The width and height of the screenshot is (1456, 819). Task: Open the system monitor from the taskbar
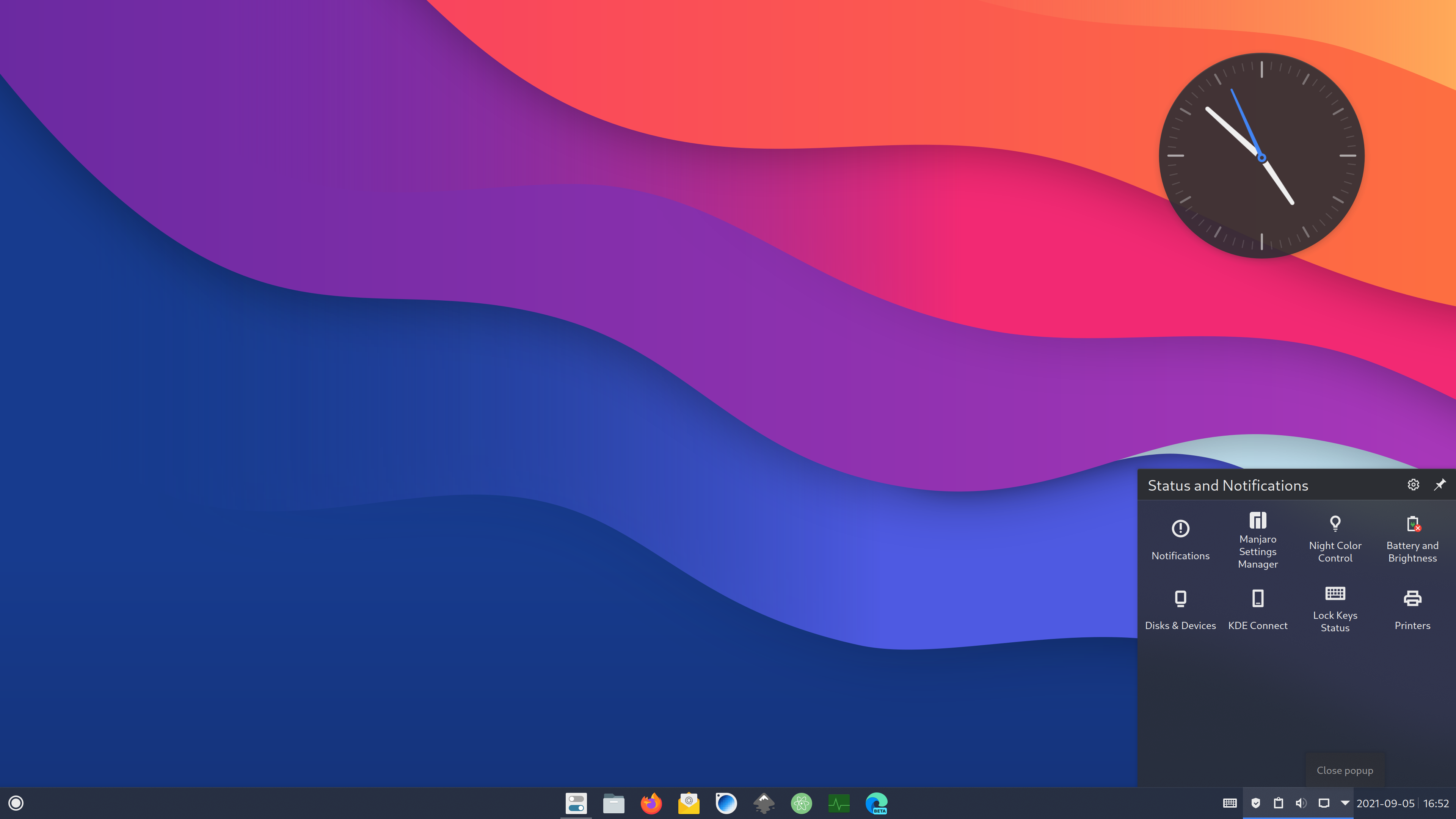(x=839, y=803)
